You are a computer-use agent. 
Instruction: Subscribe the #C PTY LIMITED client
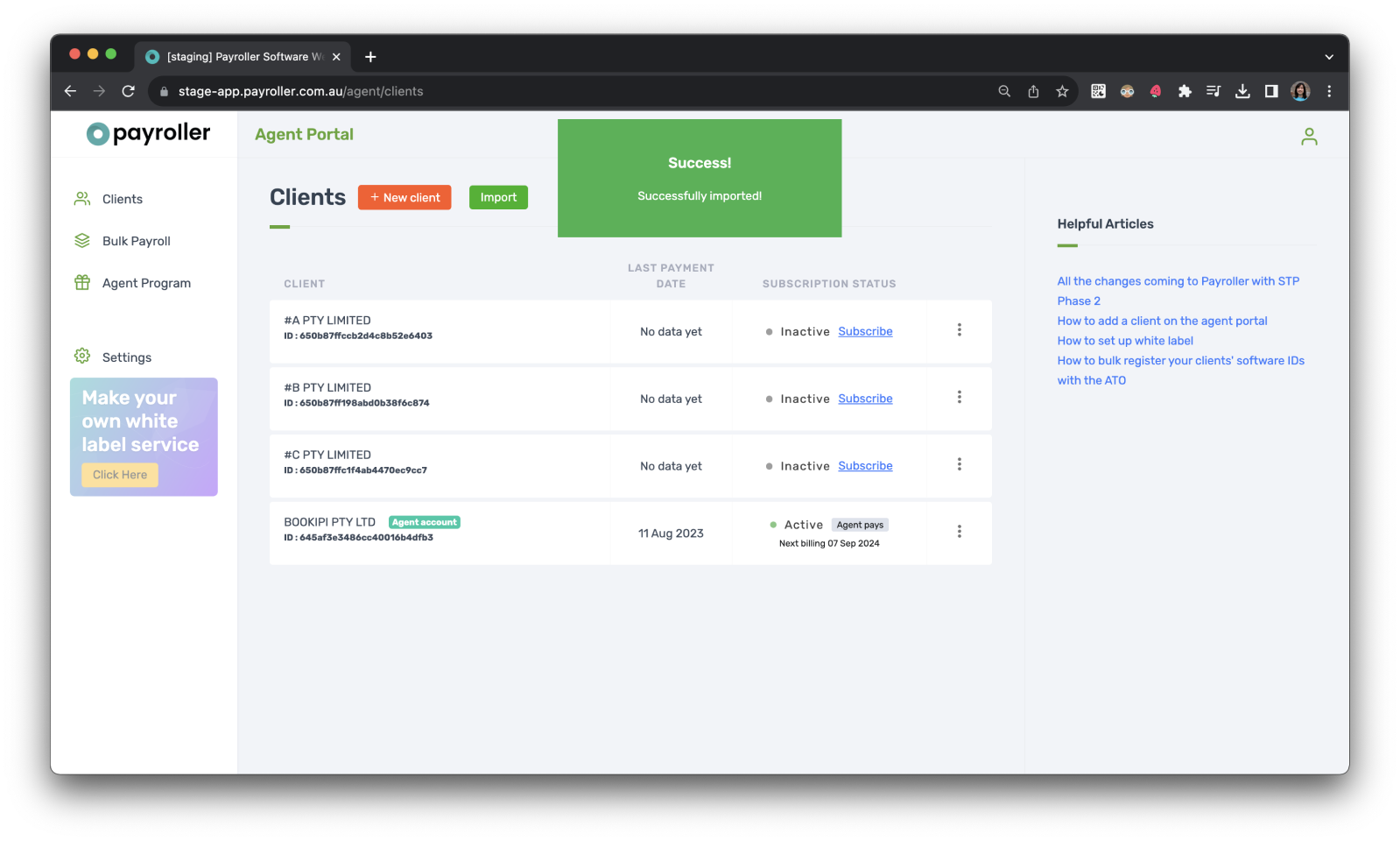tap(865, 466)
